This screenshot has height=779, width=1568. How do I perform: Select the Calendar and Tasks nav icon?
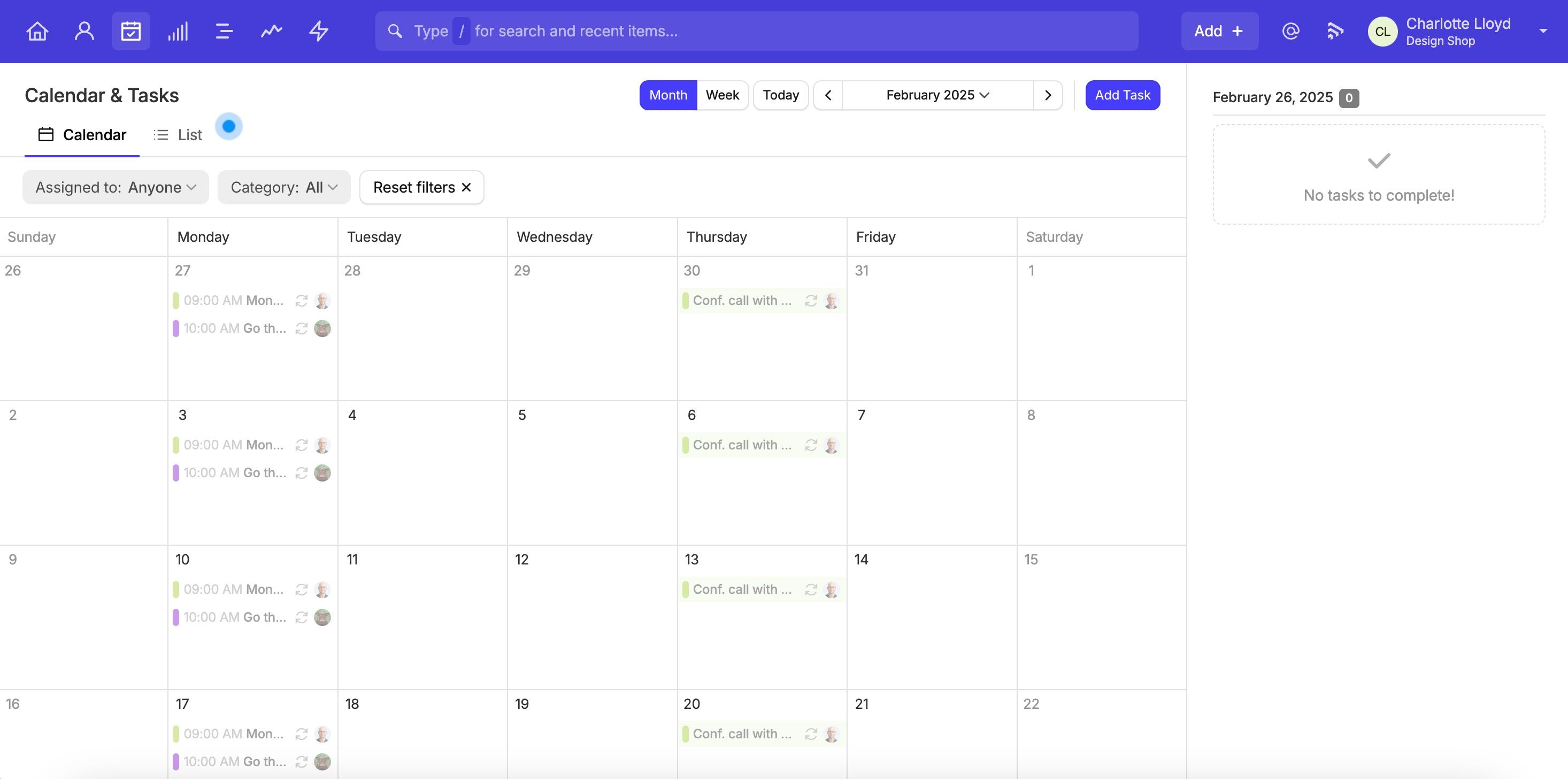click(131, 31)
